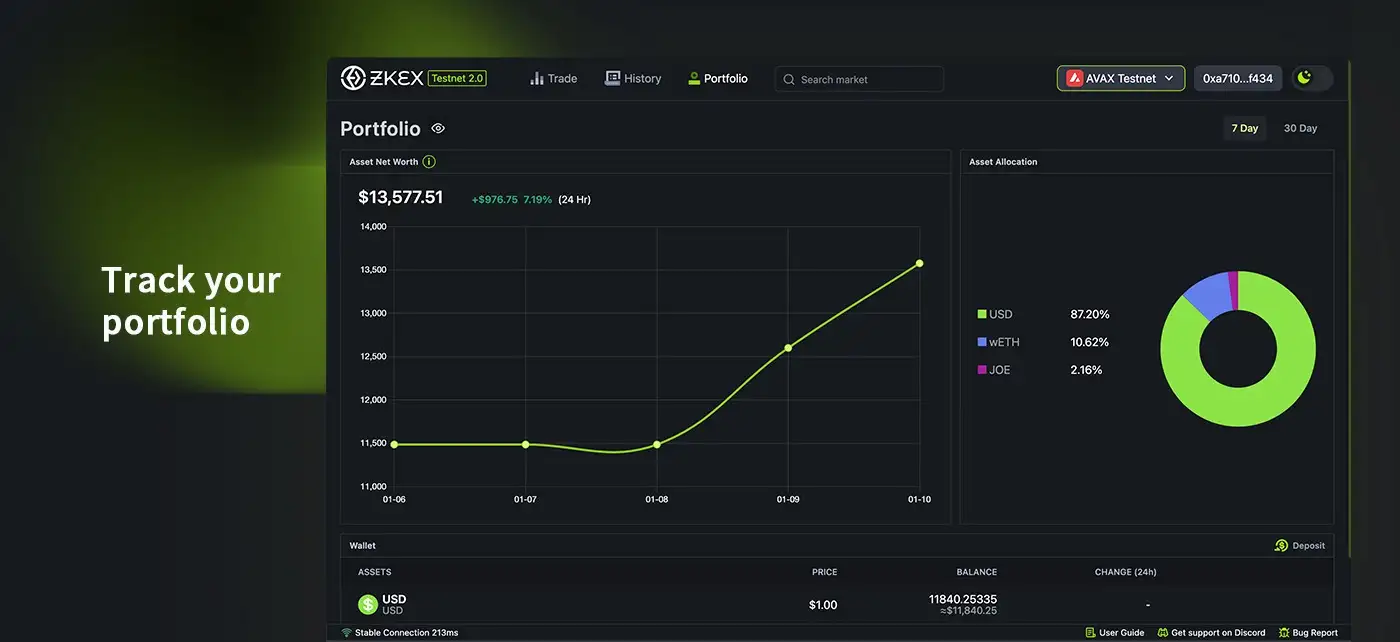Screen dimensions: 1400x642
Task: Click the green USD legend swatch
Action: coord(982,315)
